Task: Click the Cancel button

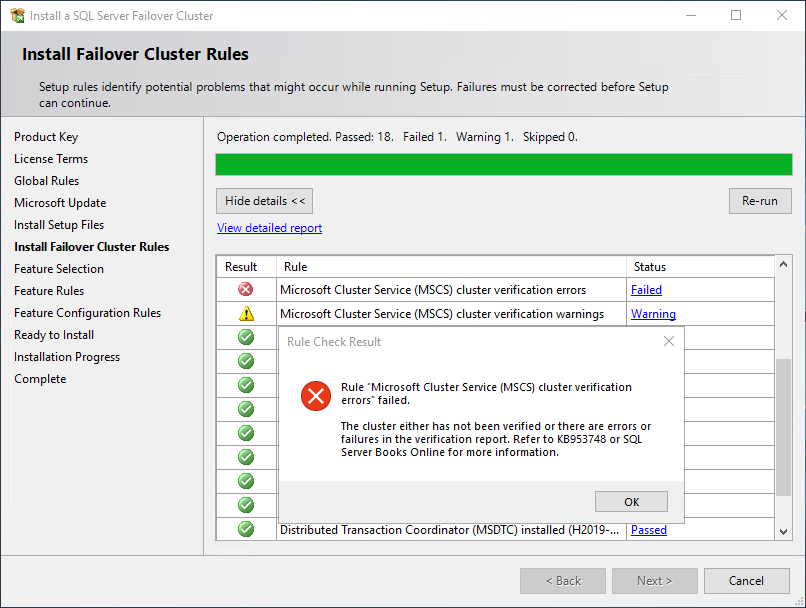Action: pyautogui.click(x=747, y=580)
